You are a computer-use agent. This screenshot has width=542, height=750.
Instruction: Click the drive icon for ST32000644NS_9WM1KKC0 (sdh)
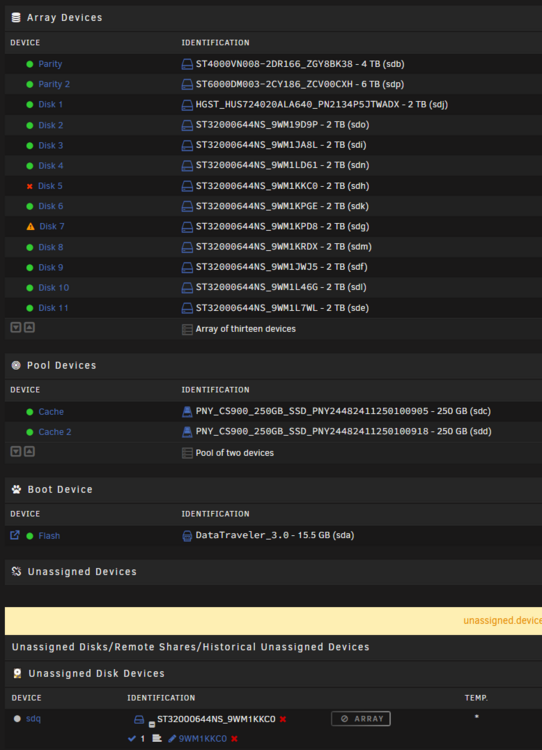click(187, 186)
